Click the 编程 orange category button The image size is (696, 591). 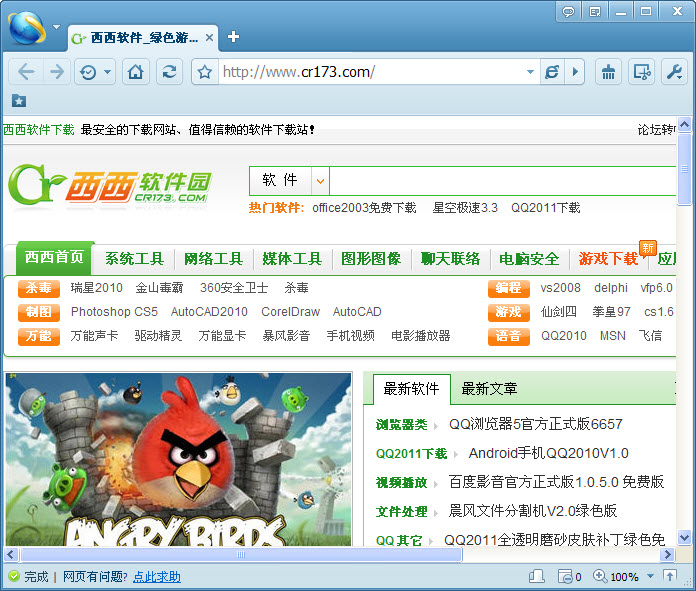click(x=509, y=288)
